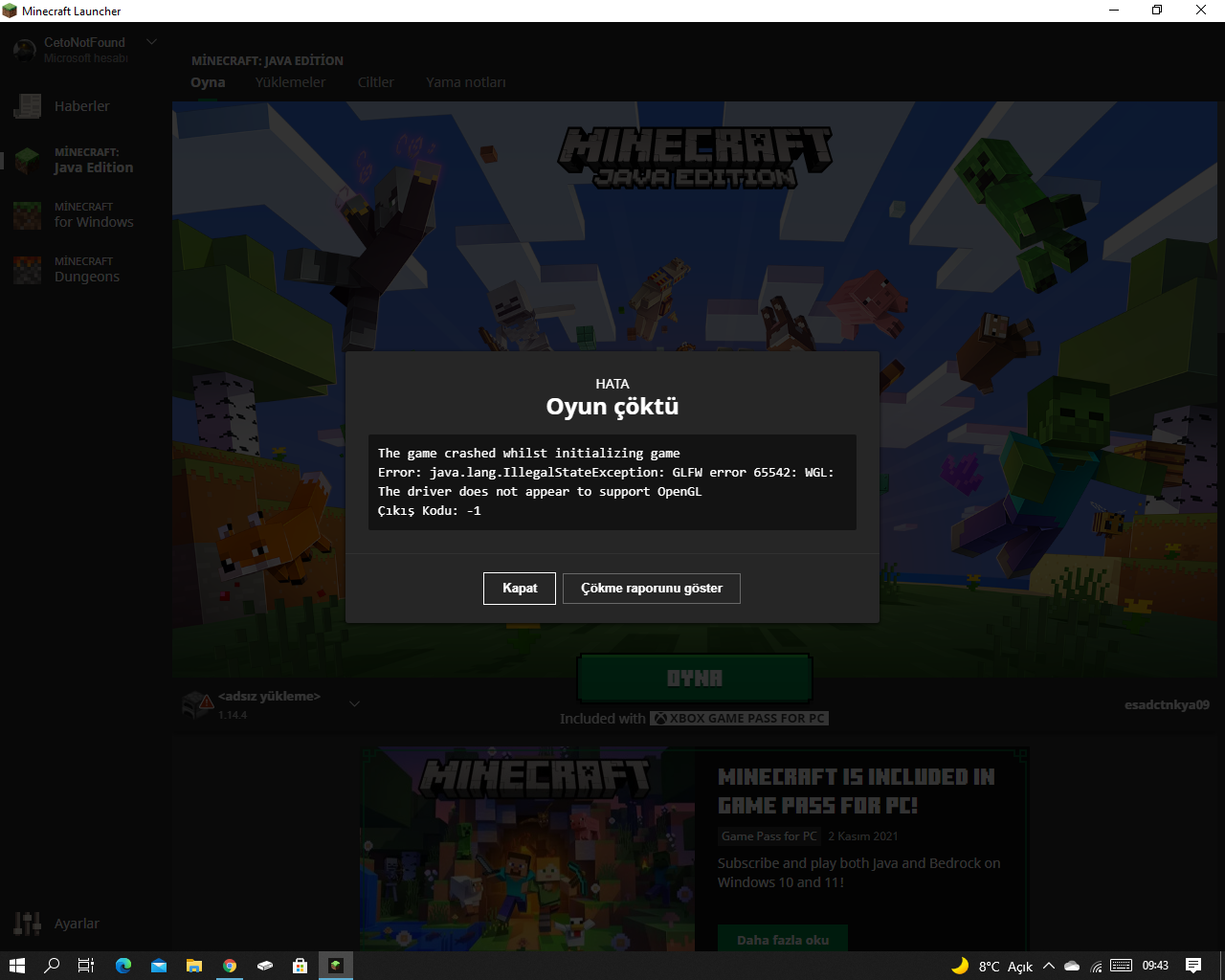This screenshot has height=980, width=1225.
Task: Open the Windows Start menu
Action: (x=16, y=966)
